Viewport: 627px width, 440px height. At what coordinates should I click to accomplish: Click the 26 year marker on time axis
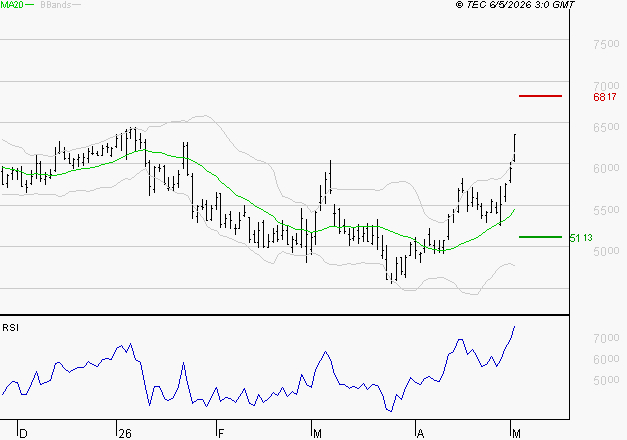125,434
